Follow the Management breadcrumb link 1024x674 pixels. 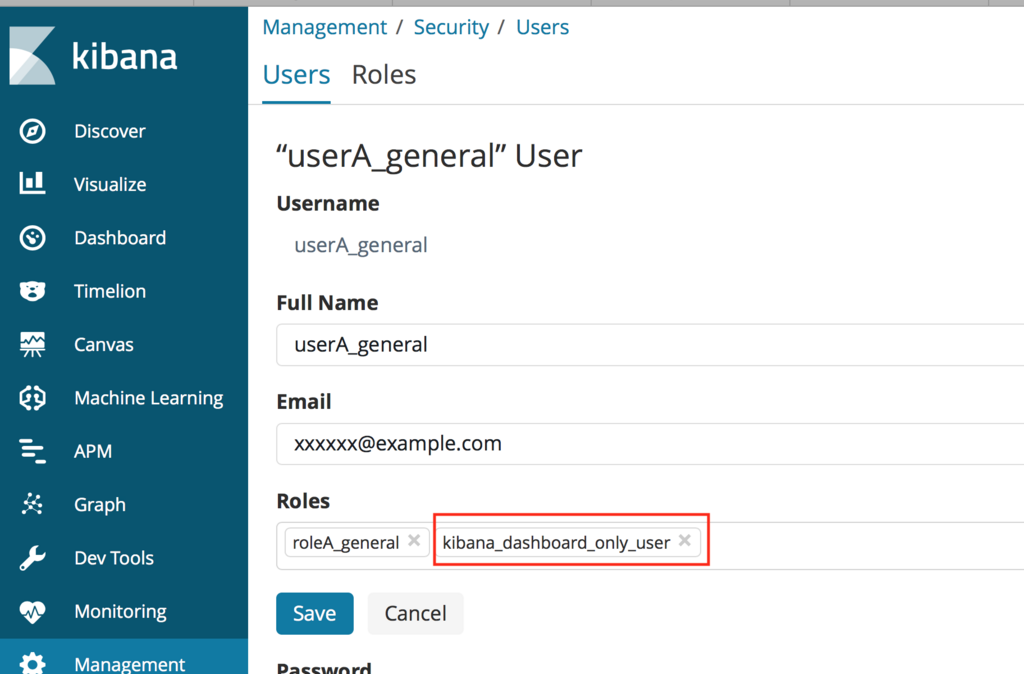325,27
